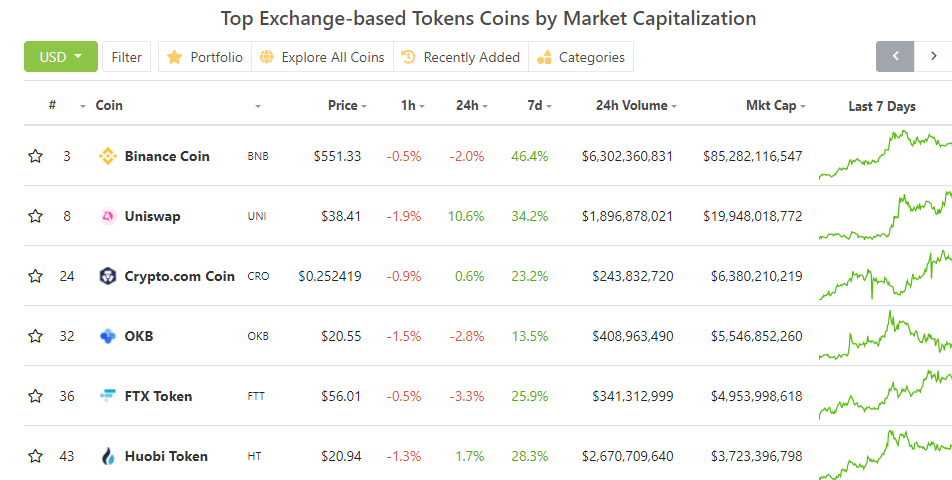Go to previous page with left arrow
This screenshot has width=952, height=480.
click(895, 56)
